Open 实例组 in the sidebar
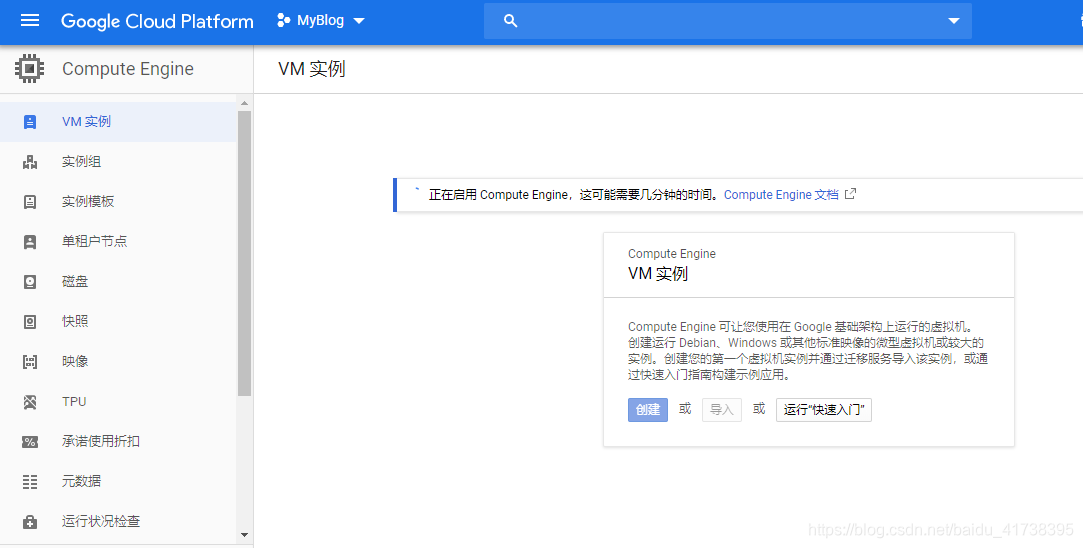The width and height of the screenshot is (1083, 548). click(x=118, y=162)
